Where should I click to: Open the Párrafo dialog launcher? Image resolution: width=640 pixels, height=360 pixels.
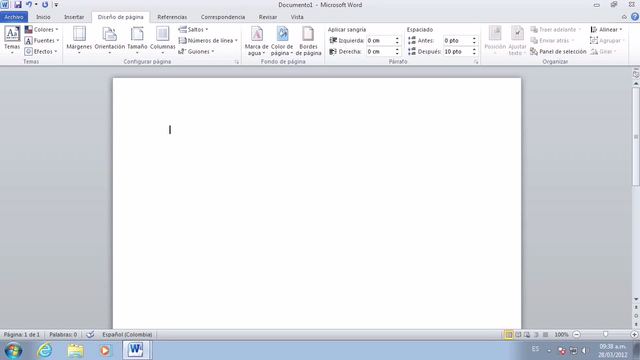(476, 62)
